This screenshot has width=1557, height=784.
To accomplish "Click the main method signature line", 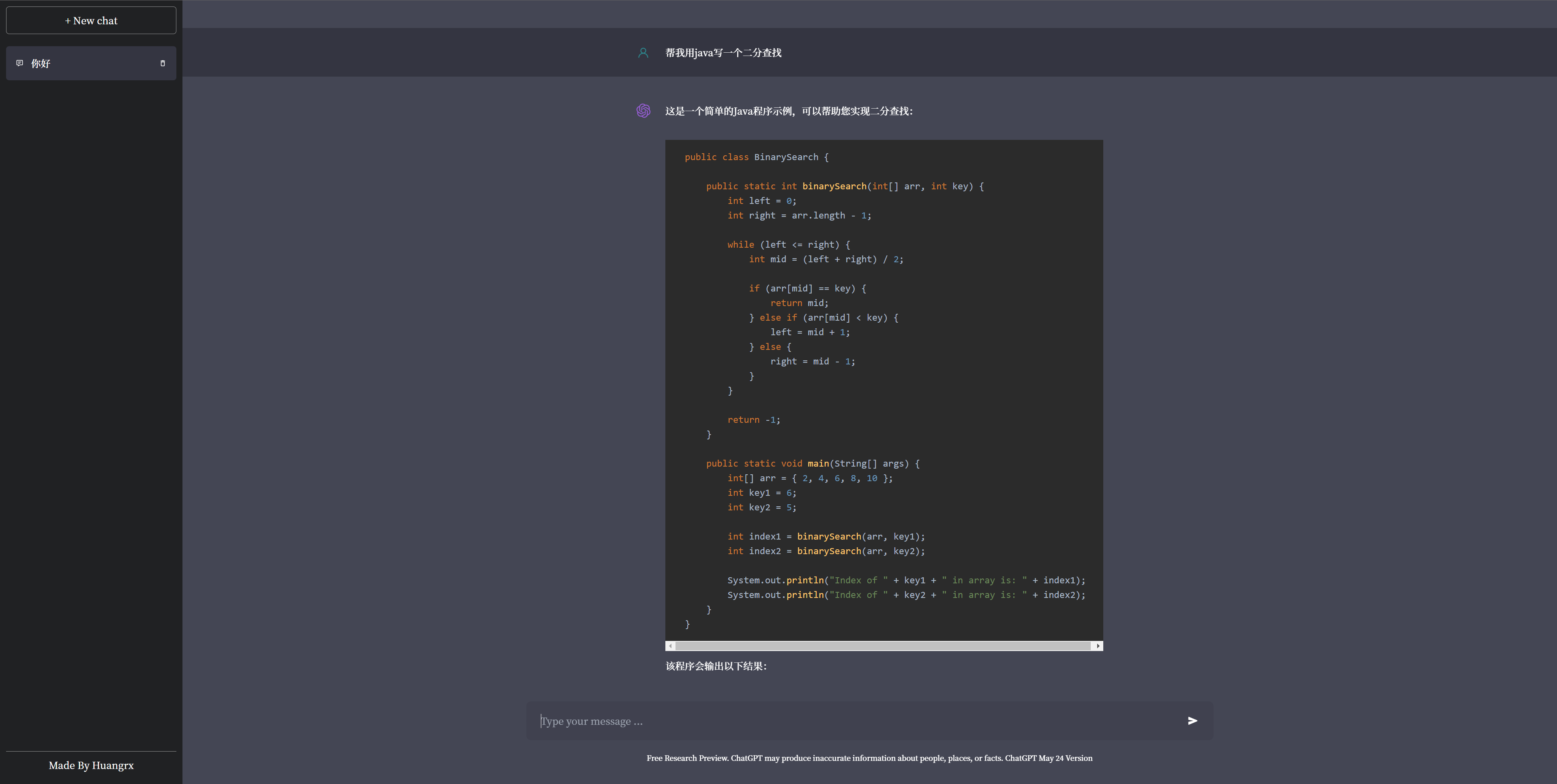I will [813, 464].
